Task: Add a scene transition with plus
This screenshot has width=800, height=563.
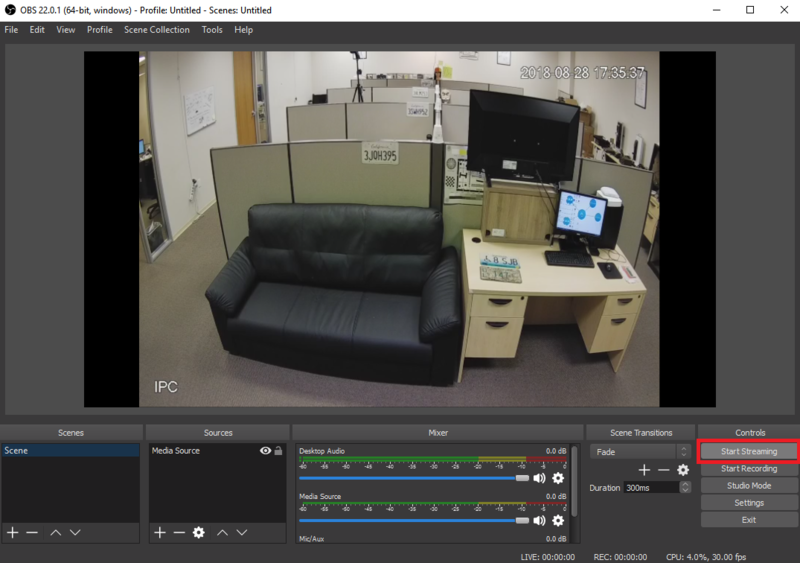Action: click(x=644, y=470)
